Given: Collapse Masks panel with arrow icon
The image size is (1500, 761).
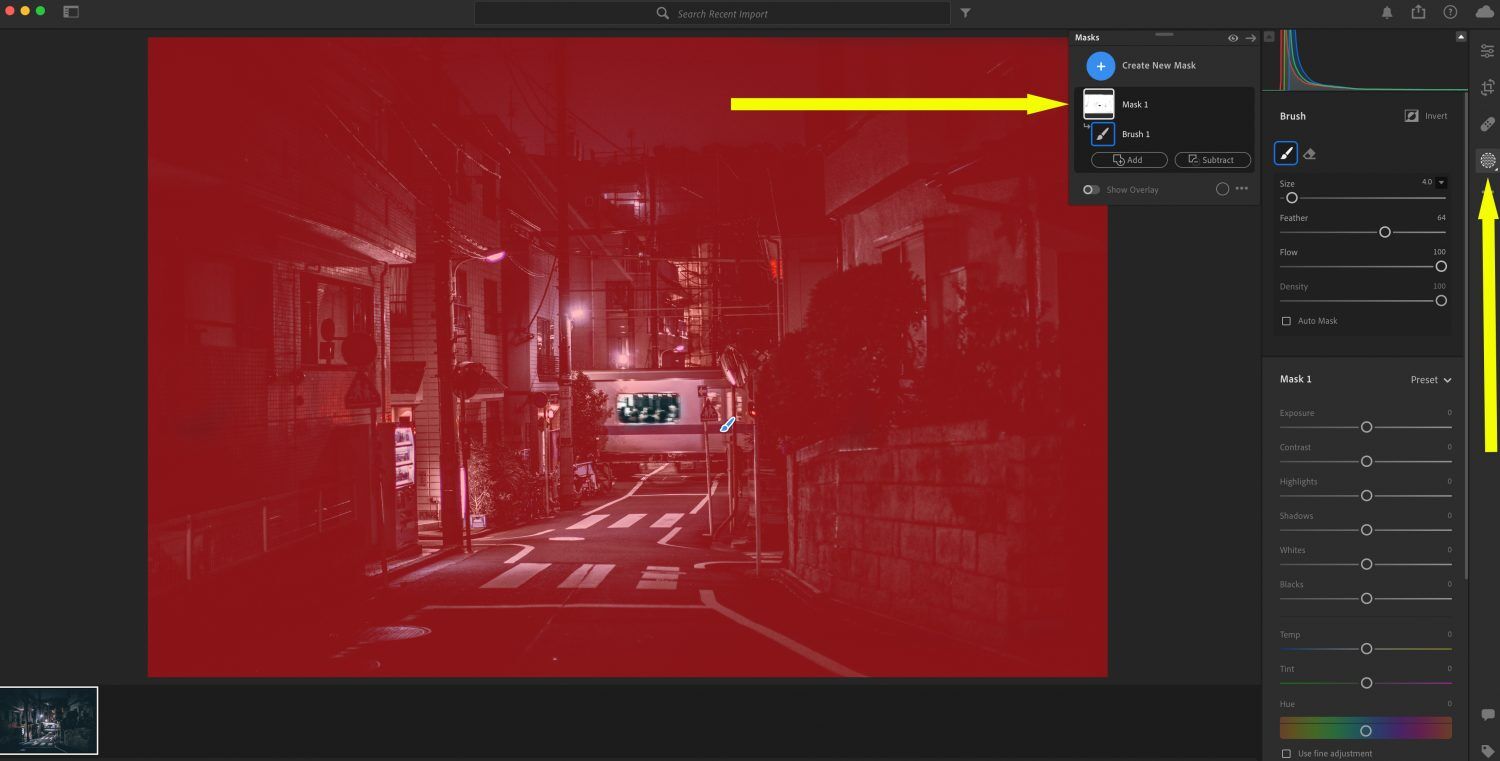Looking at the screenshot, I should [x=1250, y=38].
